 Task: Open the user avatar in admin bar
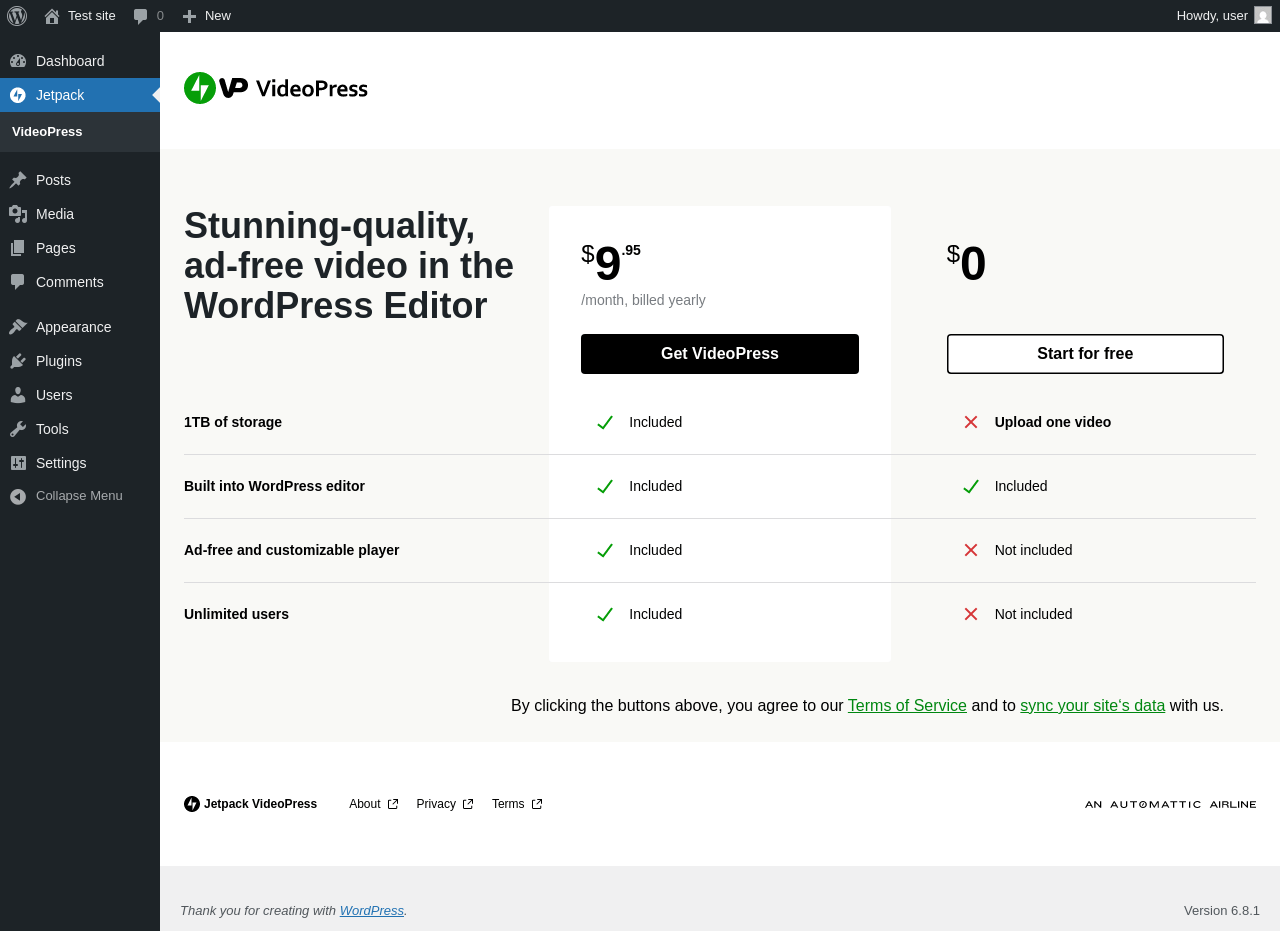(x=1263, y=15)
